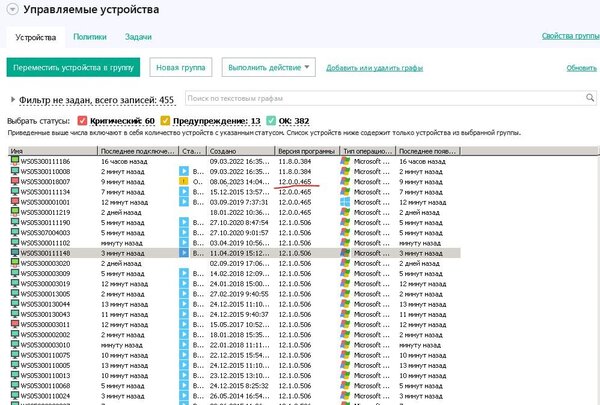
Task: Open the Выполнить действие dropdown
Action: pos(267,67)
